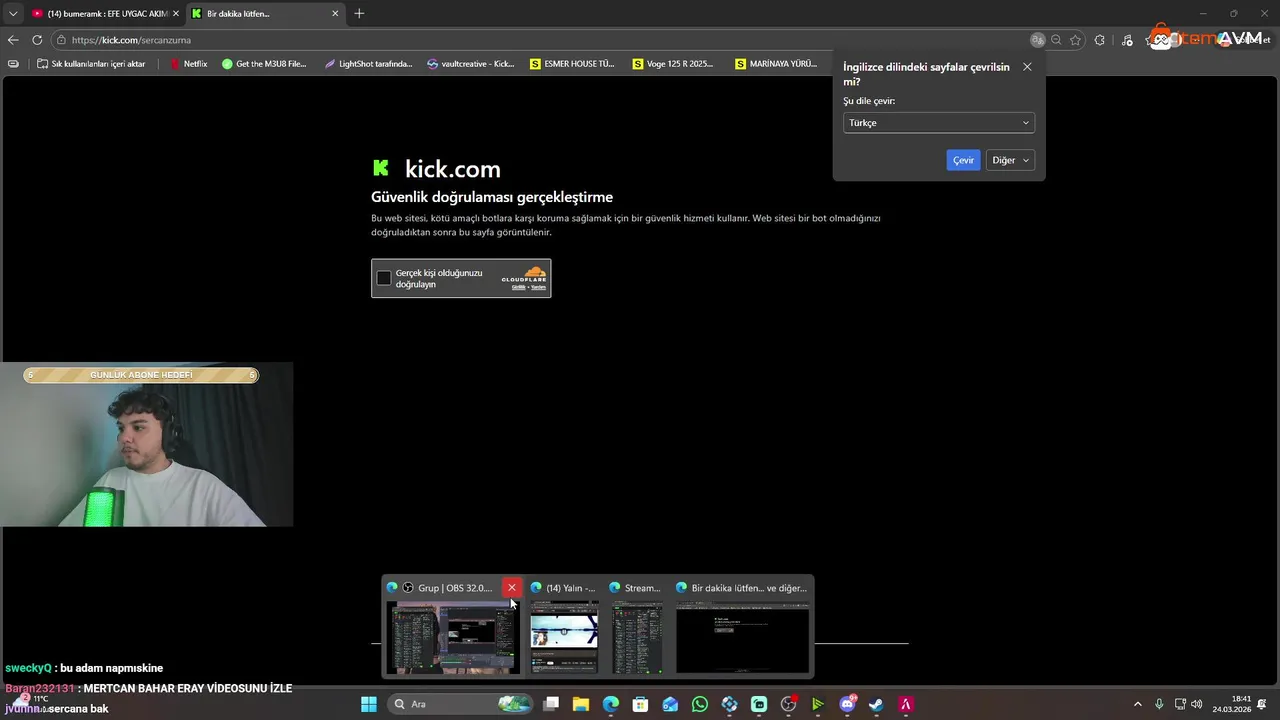Add page to favorites with star icon
The width and height of the screenshot is (1280, 720).
click(1075, 40)
